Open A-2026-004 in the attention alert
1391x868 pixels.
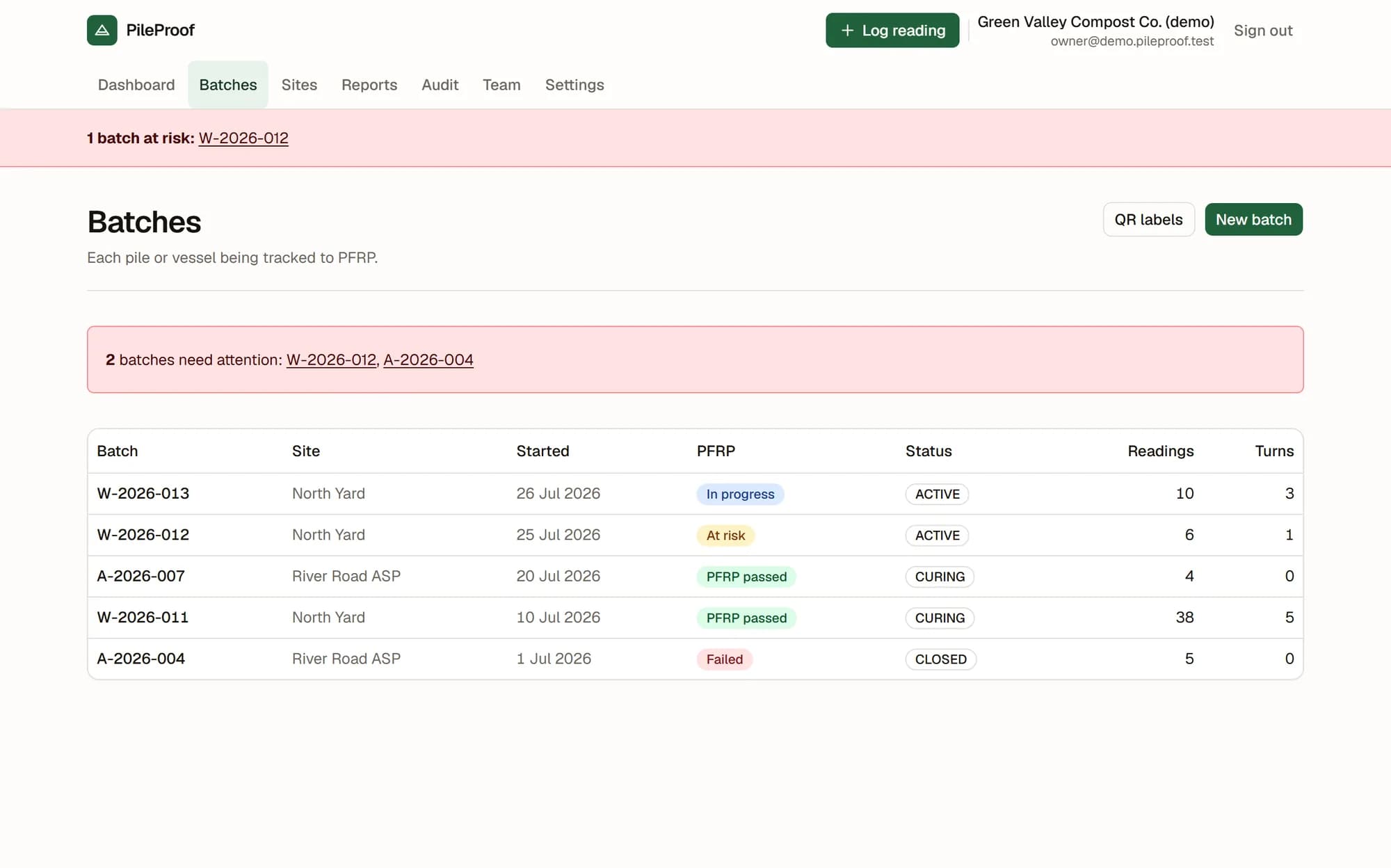point(428,360)
